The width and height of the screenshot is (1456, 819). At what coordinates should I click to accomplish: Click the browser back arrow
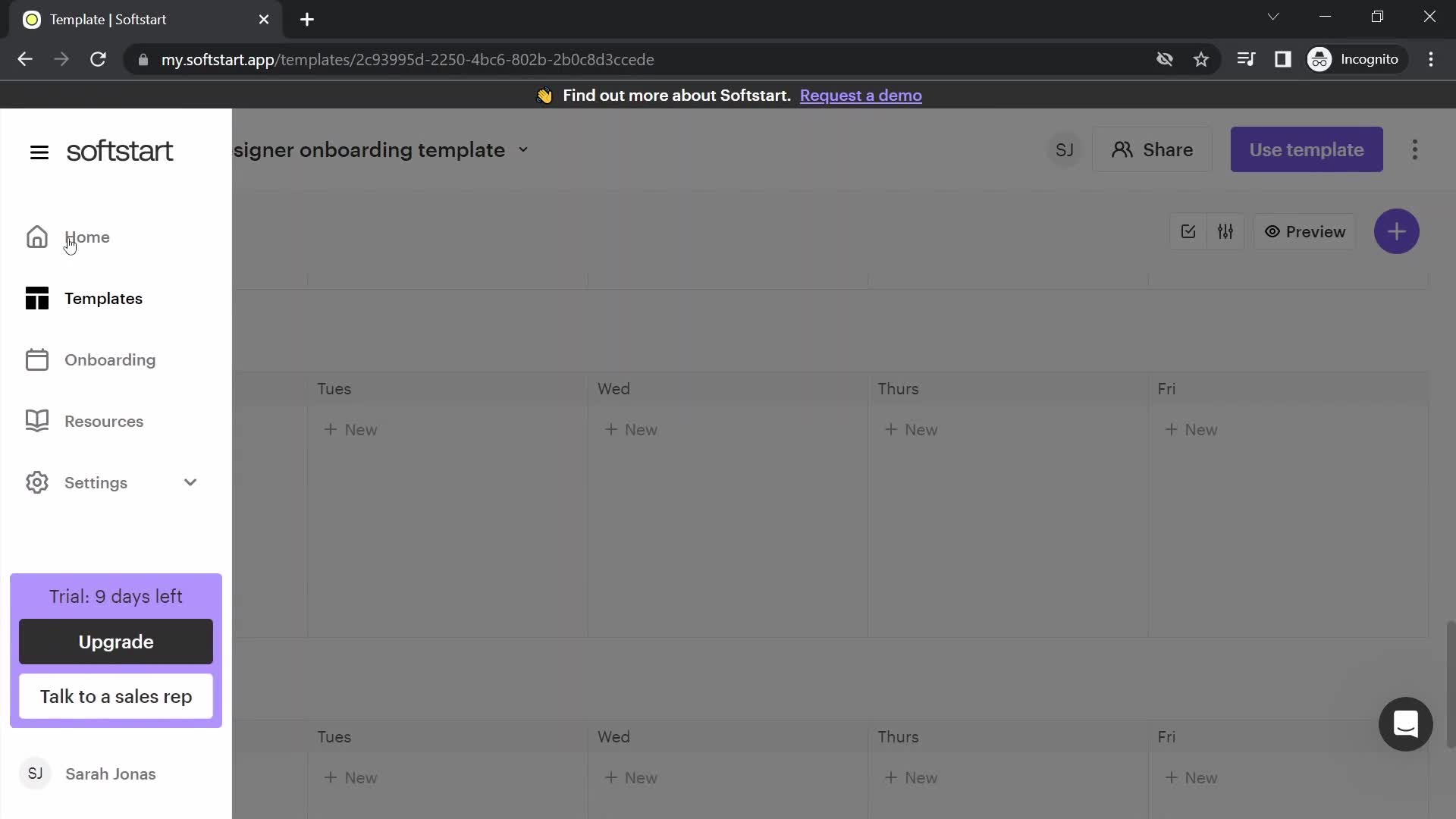pos(25,59)
